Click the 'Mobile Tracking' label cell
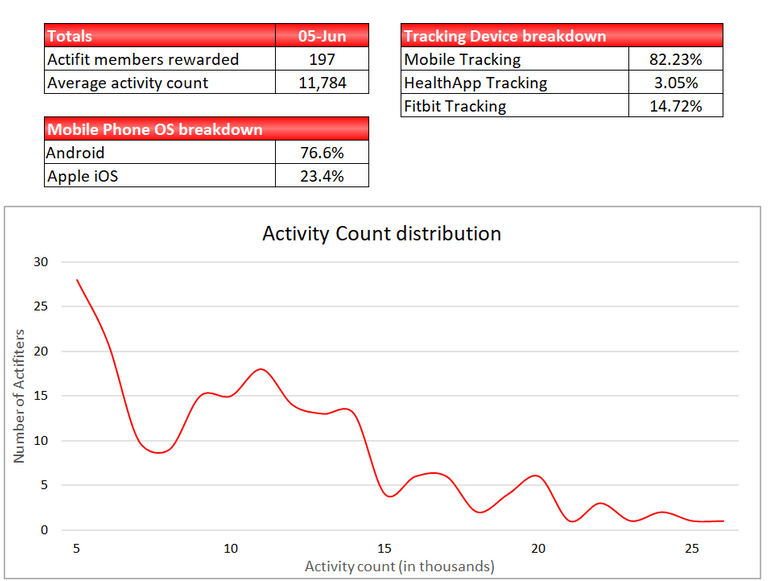This screenshot has width=768, height=581. (515, 59)
